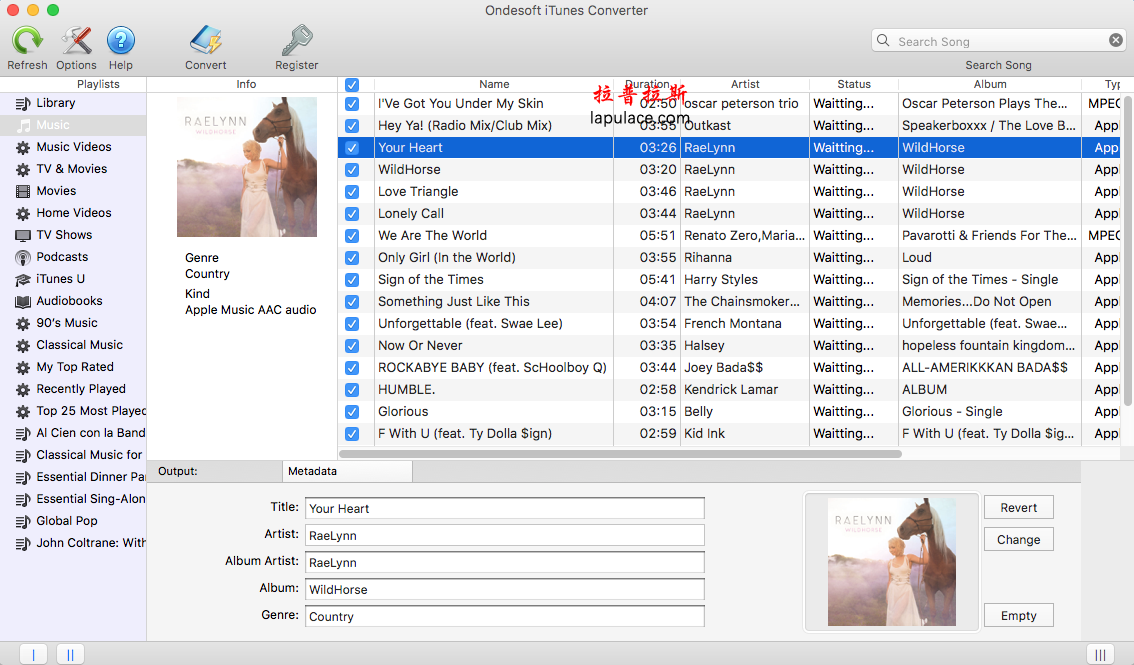Click the Change artwork button
1134x665 pixels.
[x=1018, y=539]
